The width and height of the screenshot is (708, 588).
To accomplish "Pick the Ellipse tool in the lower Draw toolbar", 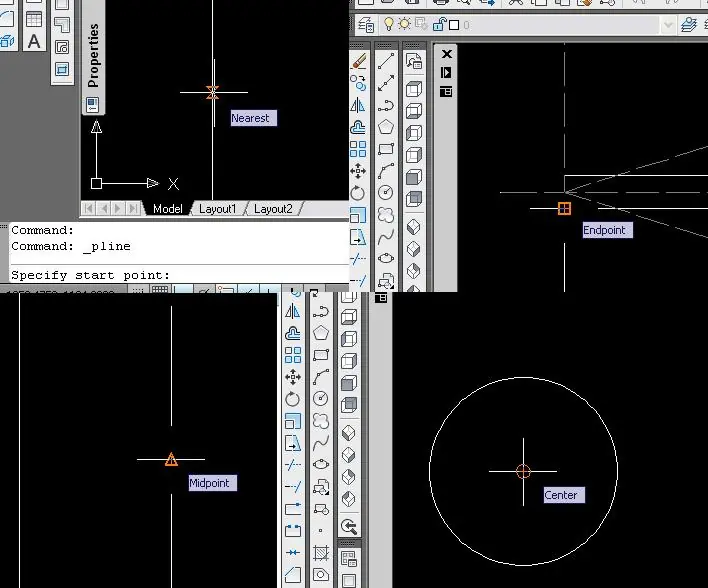I will [321, 464].
